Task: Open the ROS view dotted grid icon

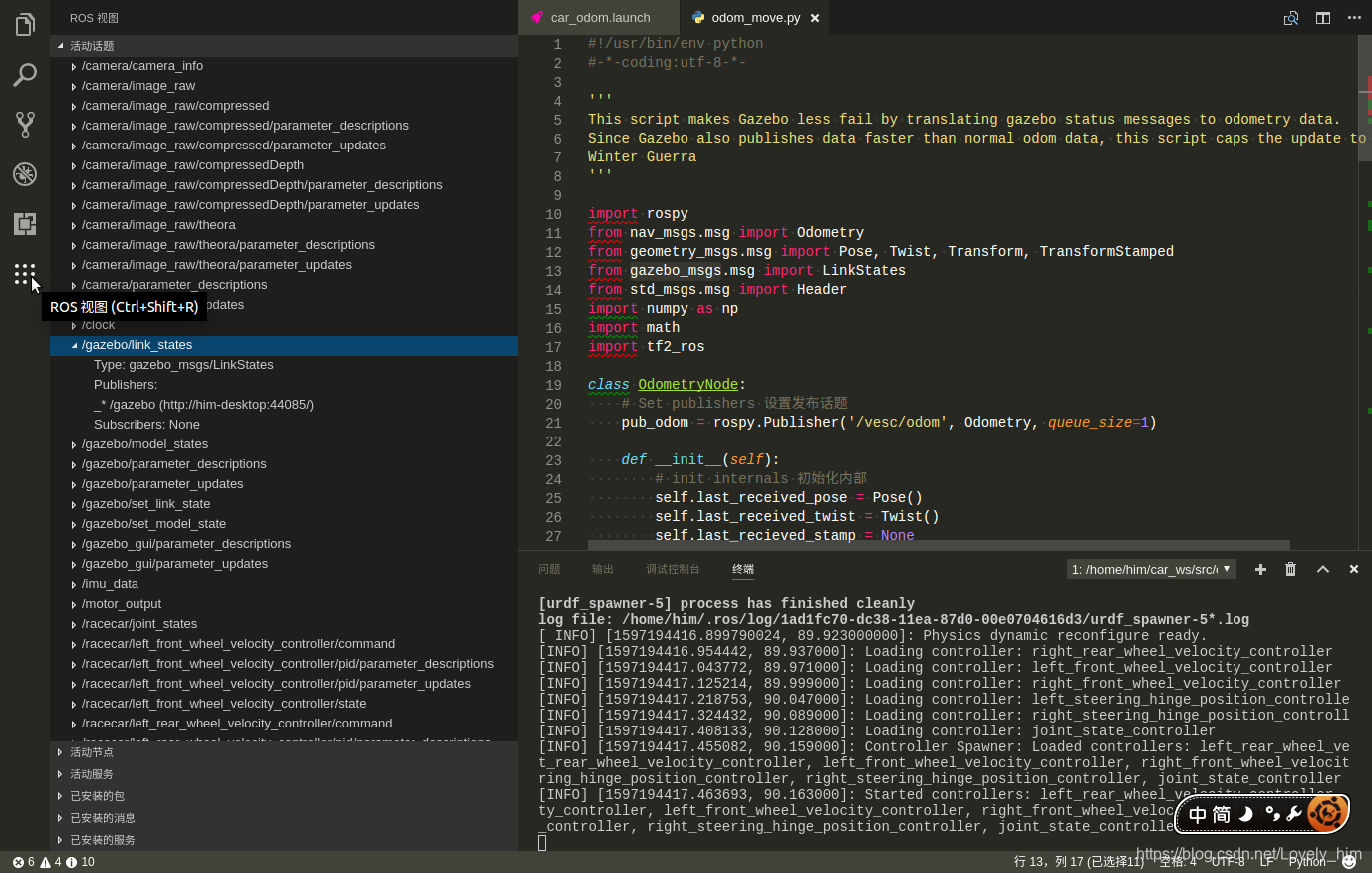Action: click(25, 274)
